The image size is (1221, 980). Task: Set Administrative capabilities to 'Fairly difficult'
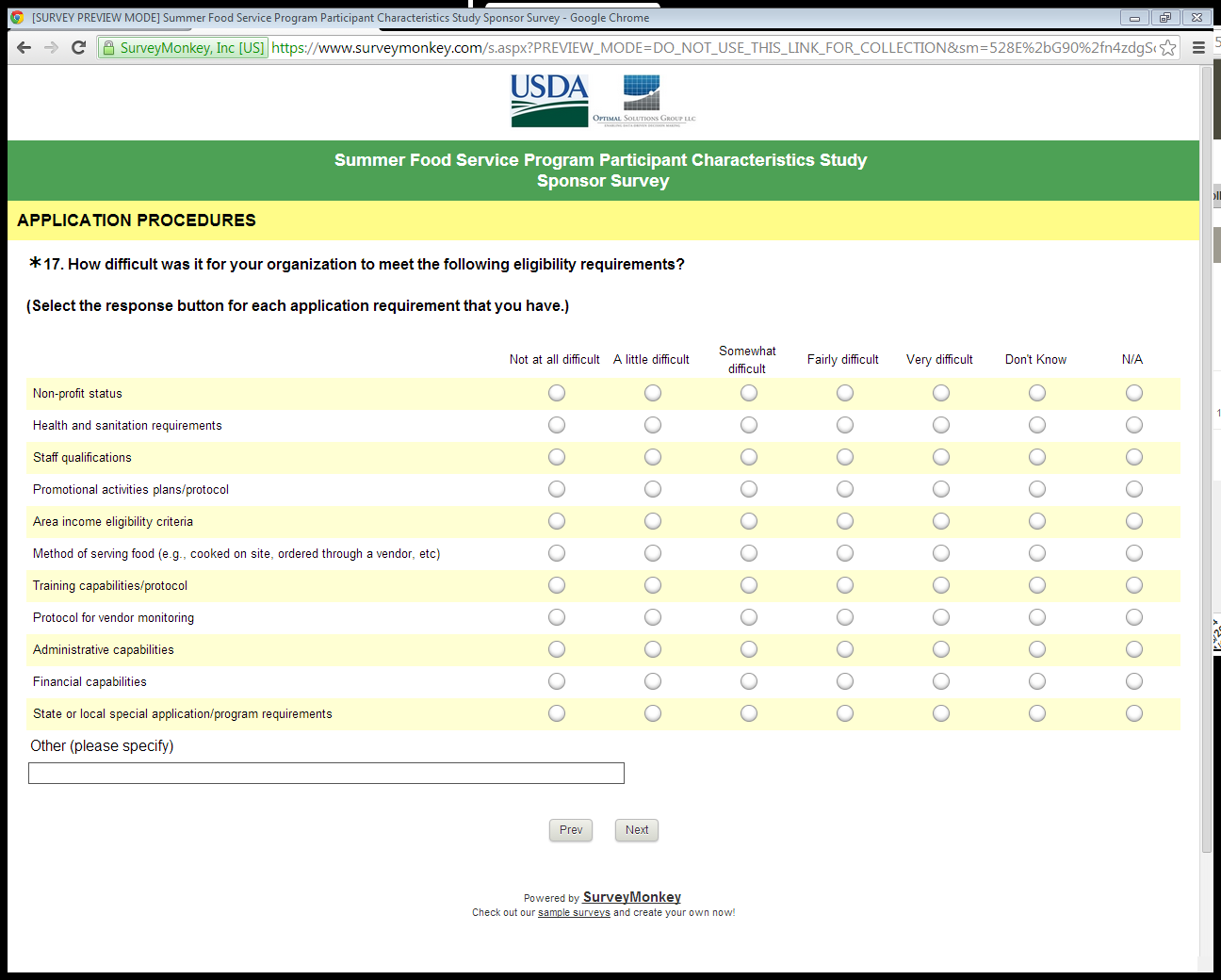click(845, 649)
